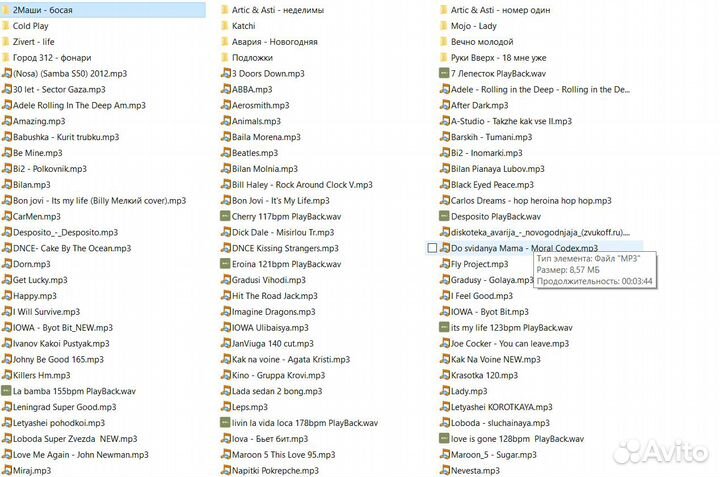The height and width of the screenshot is (477, 720).
Task: Click the Katchi folder icon
Action: (x=225, y=25)
